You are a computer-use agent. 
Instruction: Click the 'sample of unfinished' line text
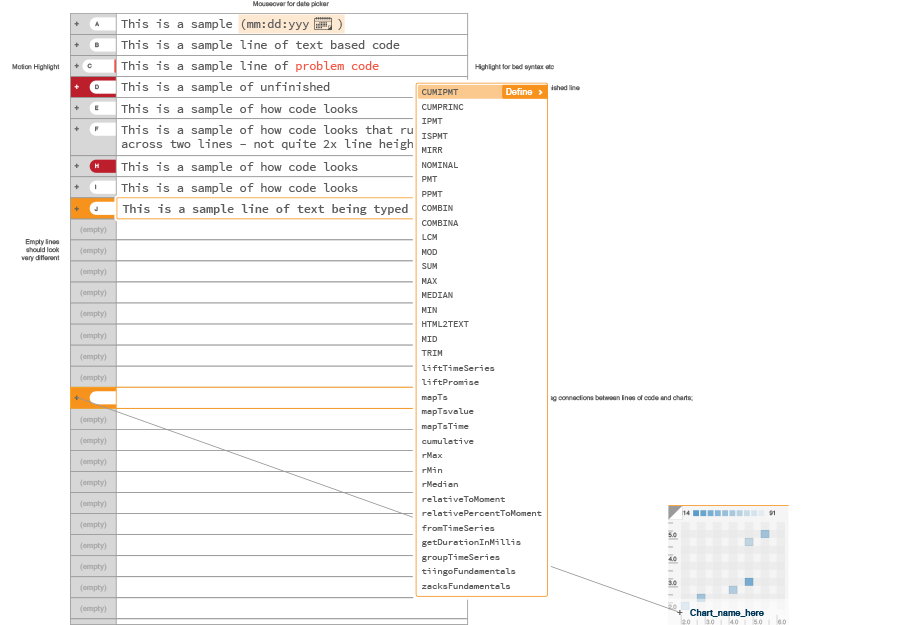[x=225, y=87]
